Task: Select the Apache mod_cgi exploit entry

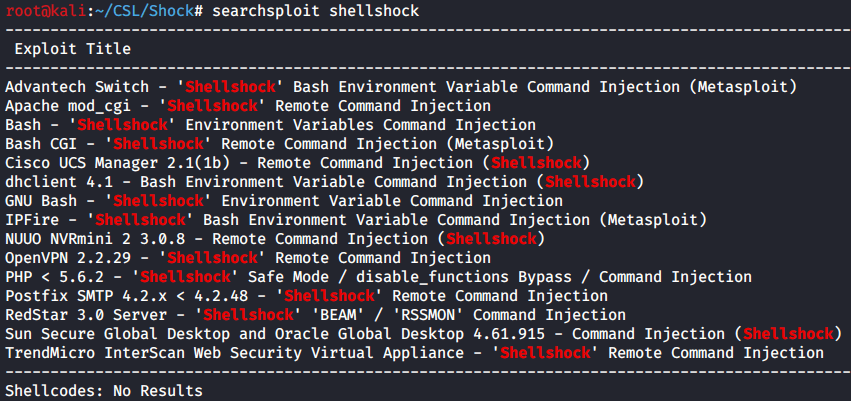Action: click(247, 105)
